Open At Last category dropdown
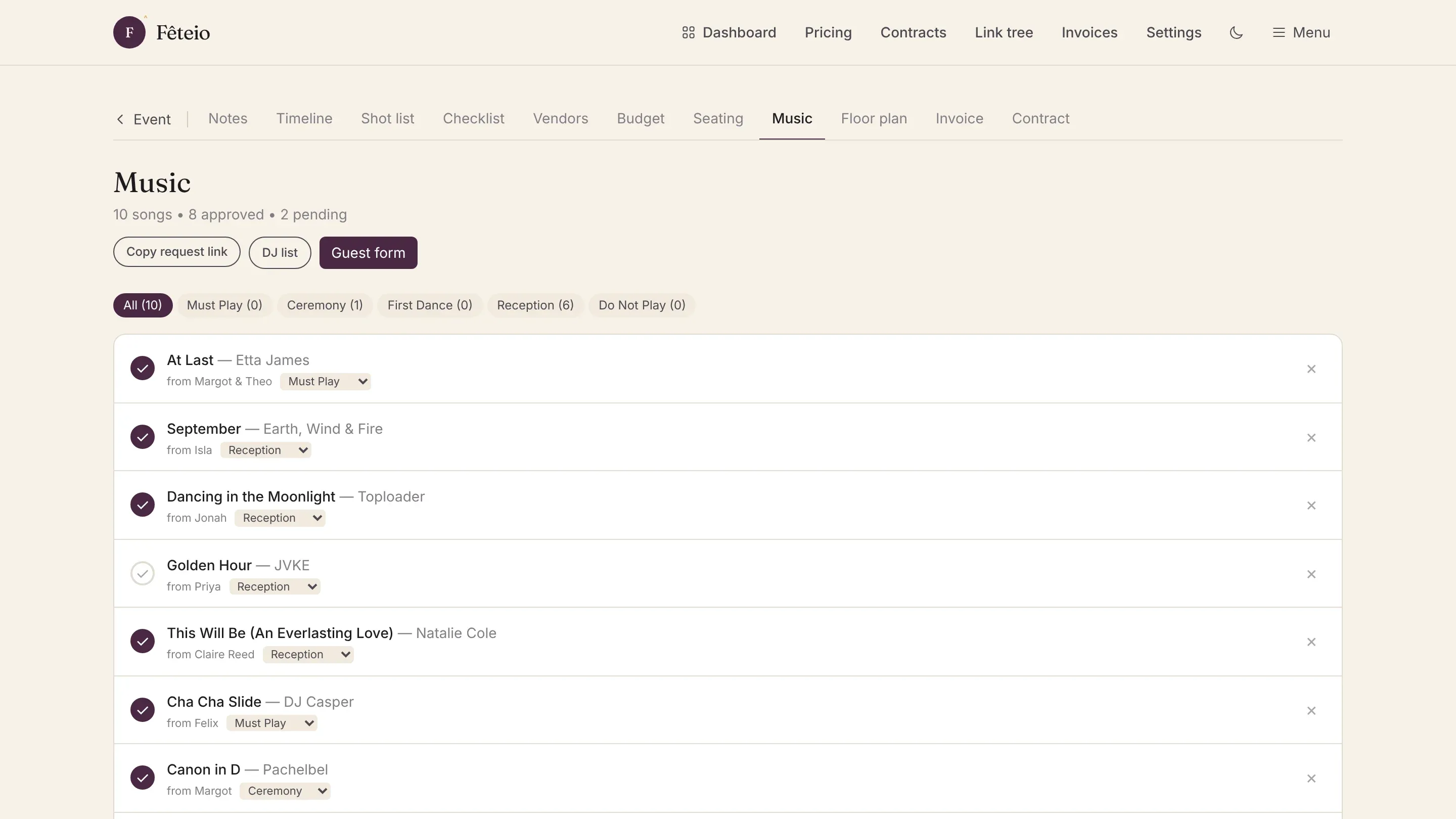Viewport: 1456px width, 819px height. [x=326, y=382]
